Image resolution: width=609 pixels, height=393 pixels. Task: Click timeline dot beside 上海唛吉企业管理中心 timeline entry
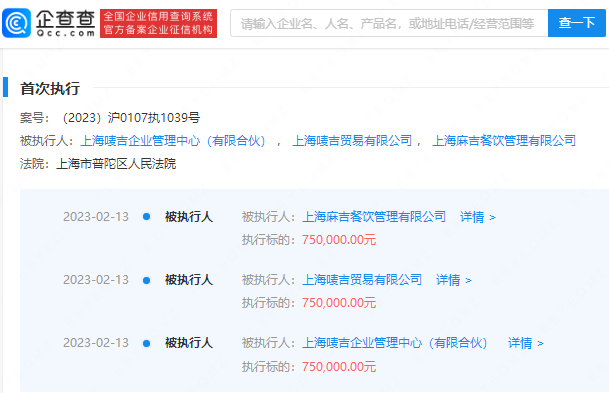(146, 343)
